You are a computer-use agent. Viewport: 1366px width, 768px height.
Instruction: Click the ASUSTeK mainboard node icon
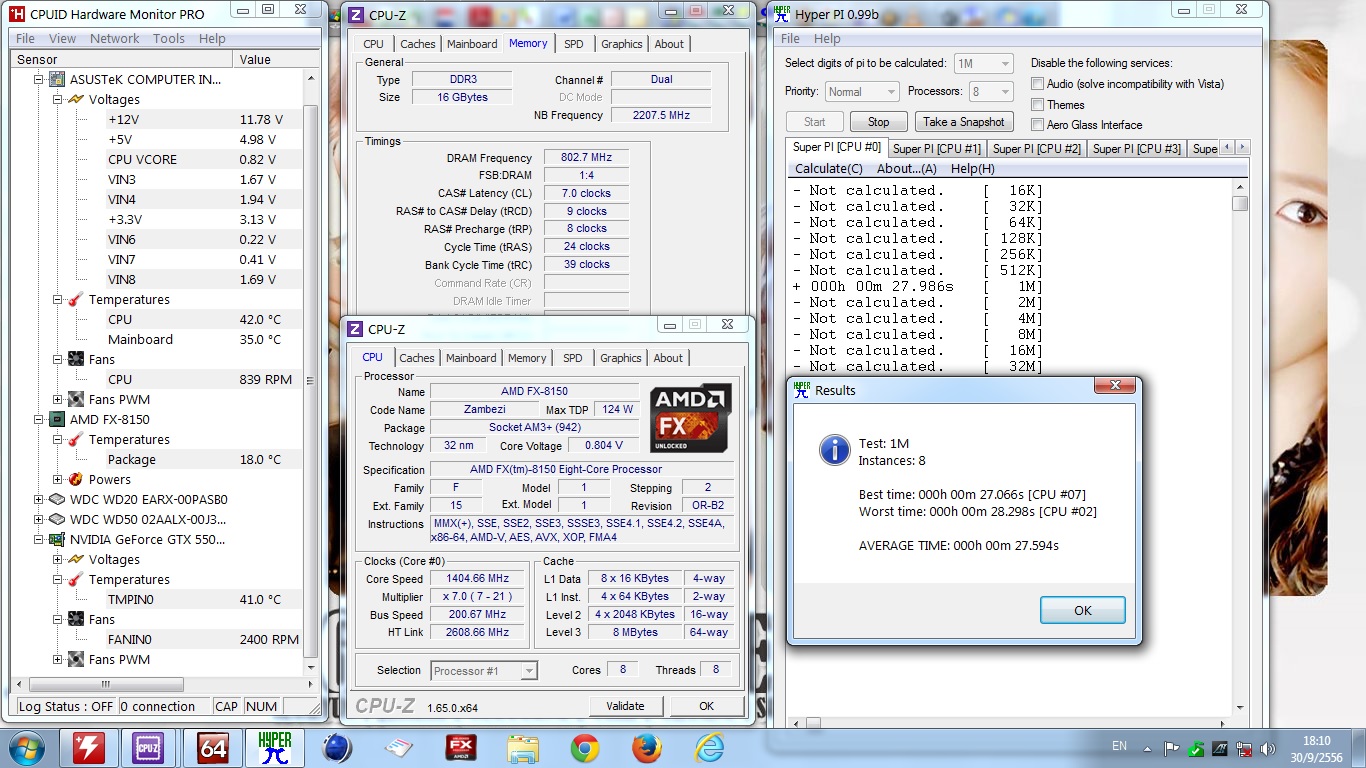(57, 79)
